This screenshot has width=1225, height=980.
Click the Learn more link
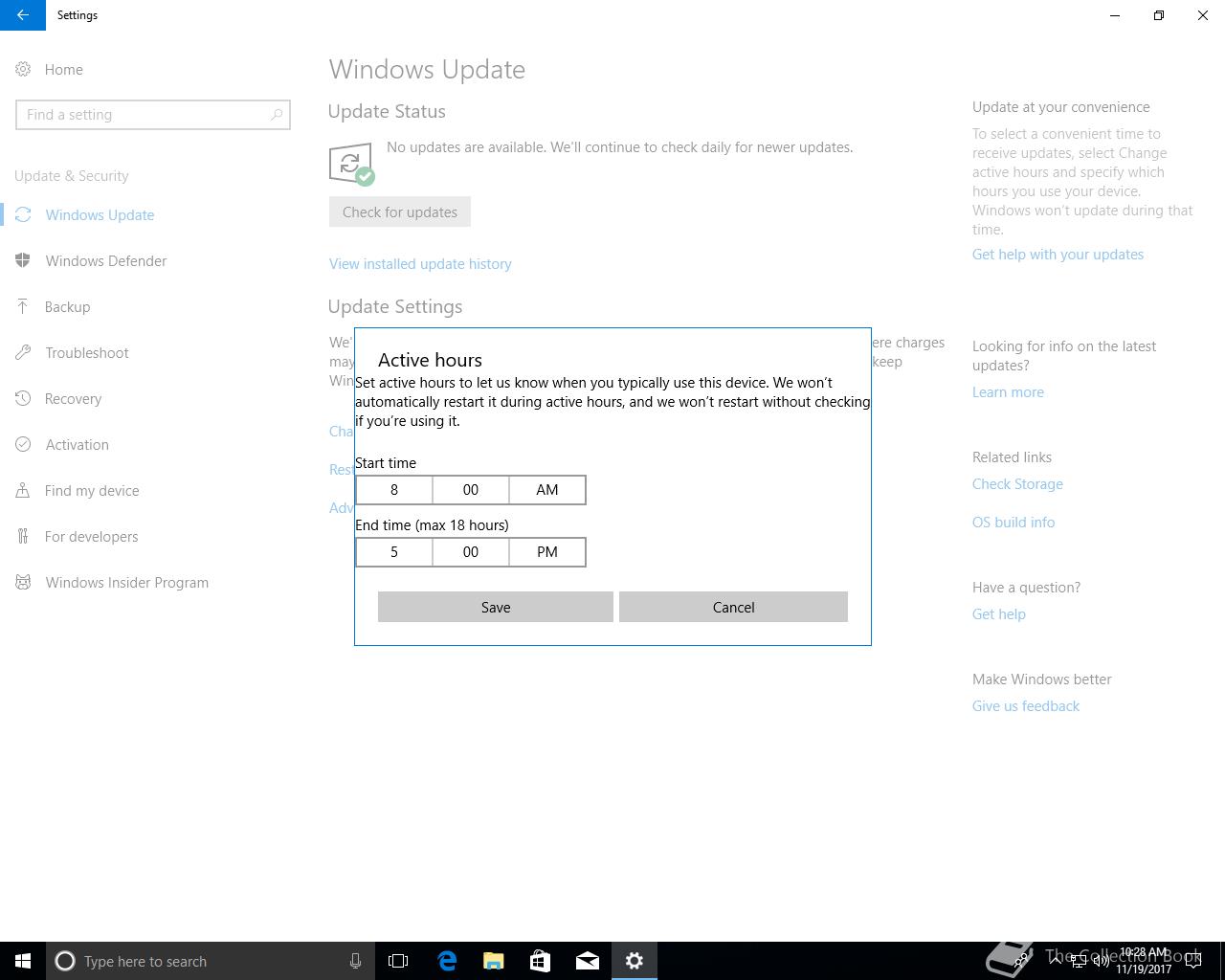1008,392
